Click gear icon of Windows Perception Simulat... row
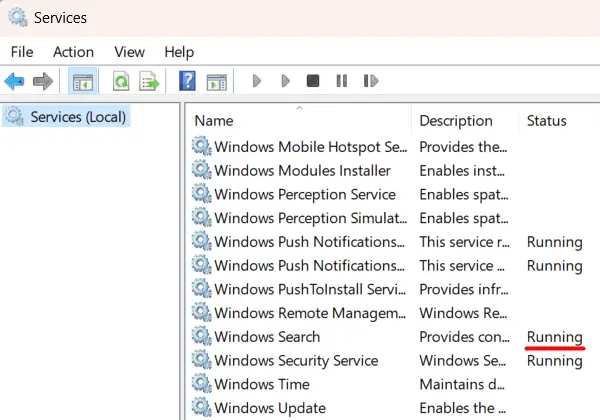600x420 pixels. [x=201, y=218]
